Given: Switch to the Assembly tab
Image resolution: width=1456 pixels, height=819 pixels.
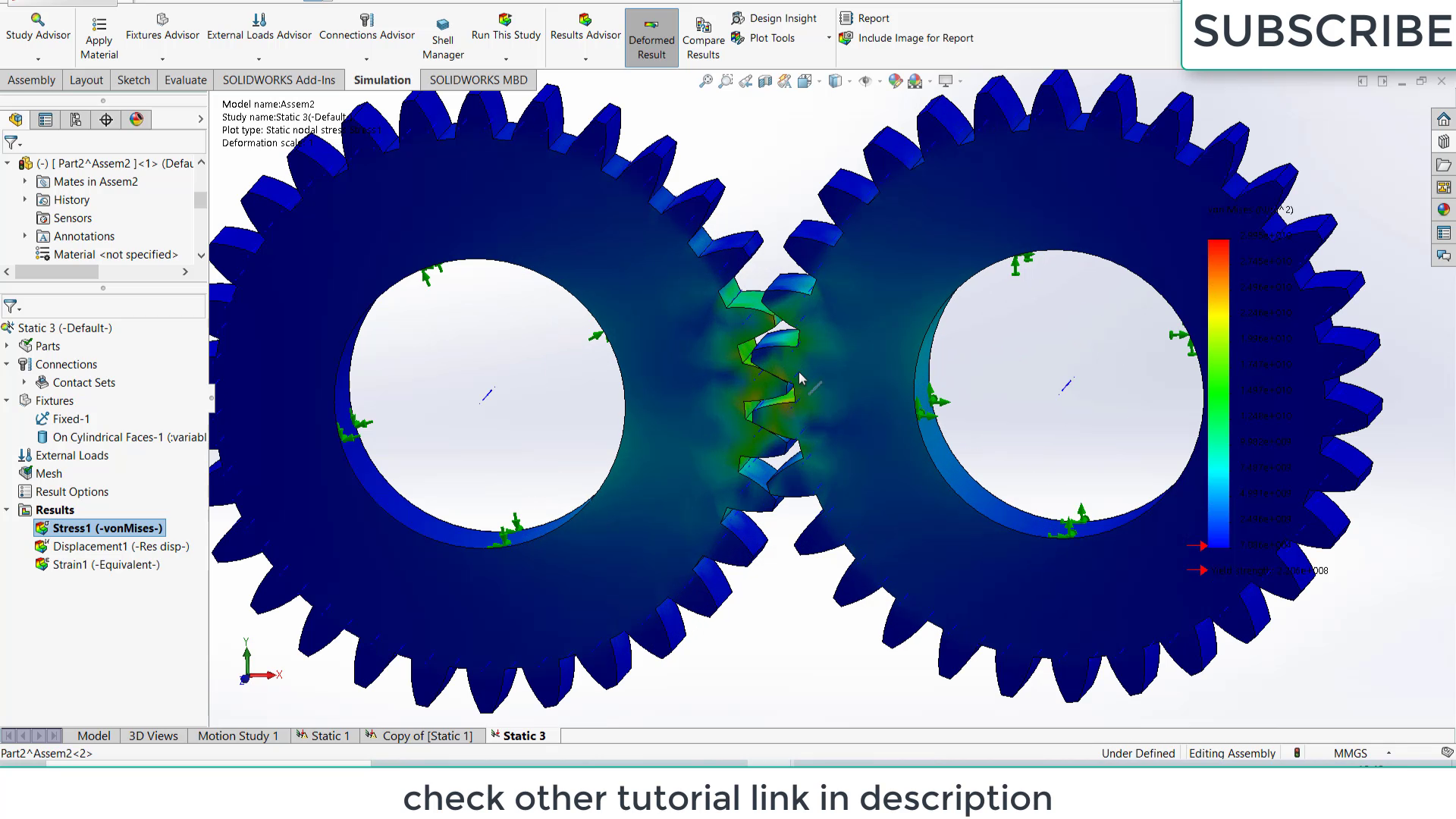Looking at the screenshot, I should 31,80.
